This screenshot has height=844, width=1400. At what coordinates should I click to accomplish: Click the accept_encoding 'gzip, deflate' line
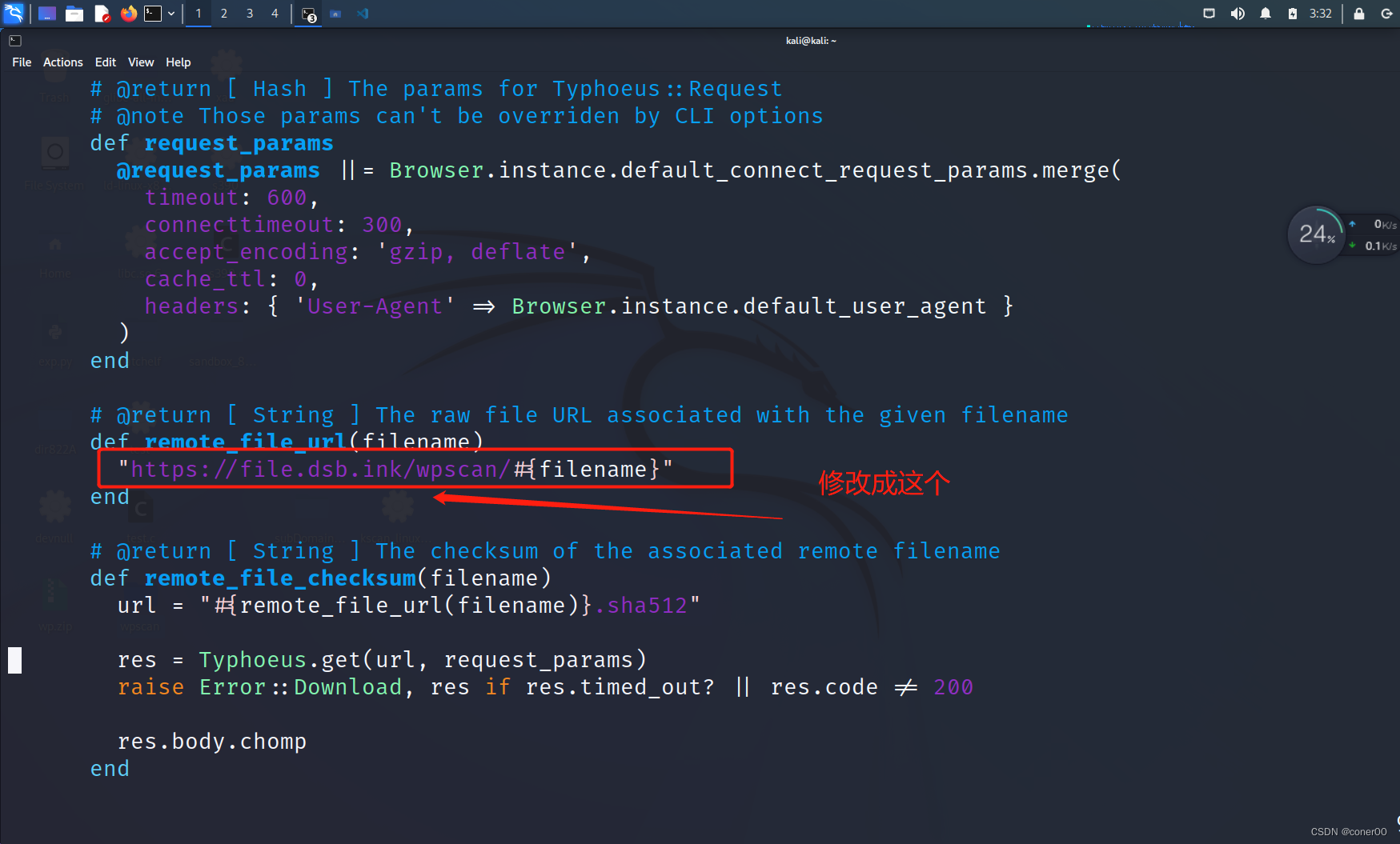click(368, 252)
